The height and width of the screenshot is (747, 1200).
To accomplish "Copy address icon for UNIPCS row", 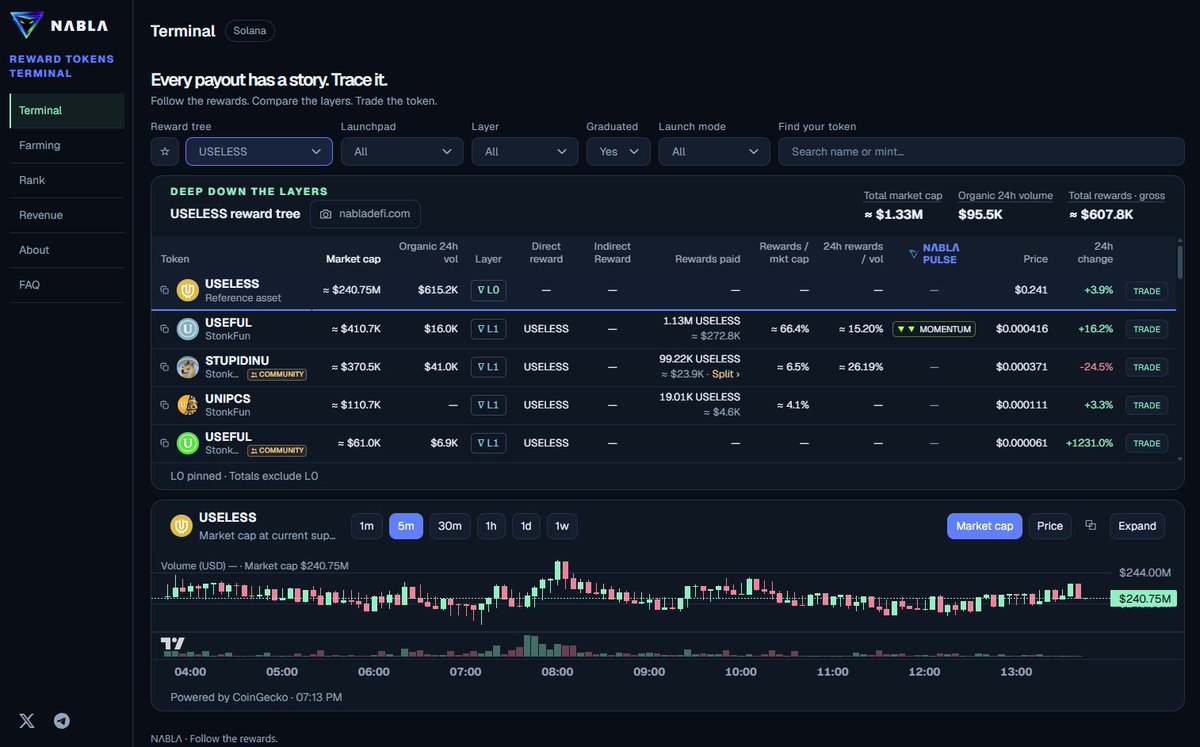I will pos(165,405).
